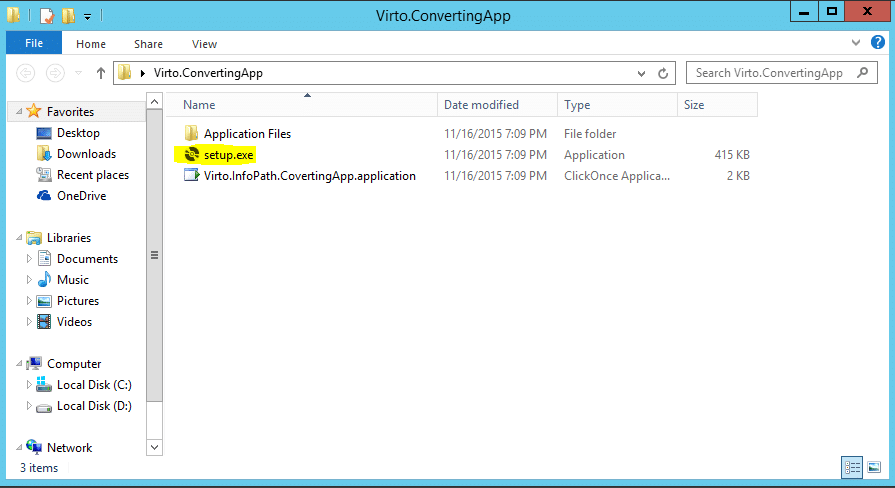The height and width of the screenshot is (488, 895).
Task: Open Downloads in Favorites
Action: point(86,154)
